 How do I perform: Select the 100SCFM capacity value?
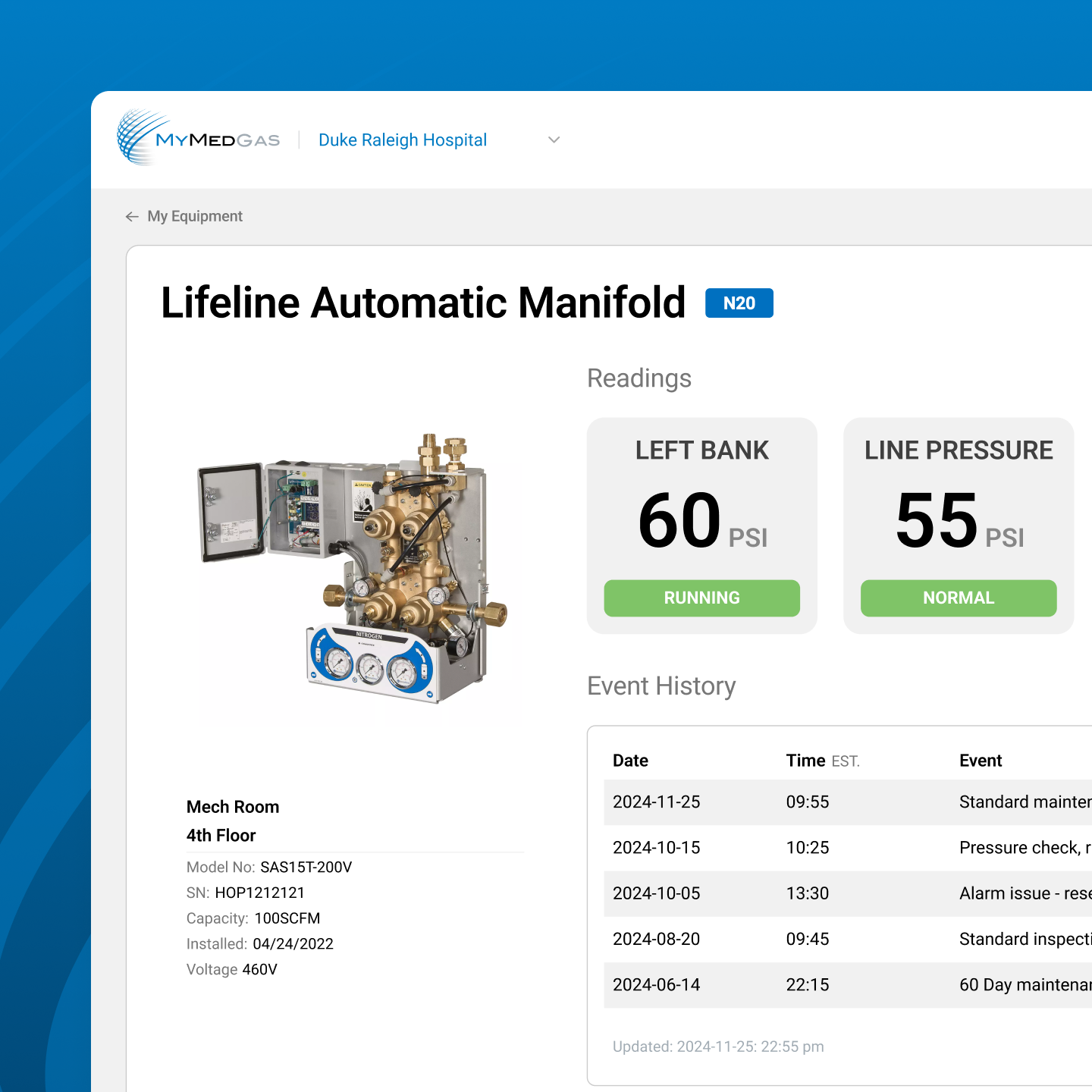point(287,918)
